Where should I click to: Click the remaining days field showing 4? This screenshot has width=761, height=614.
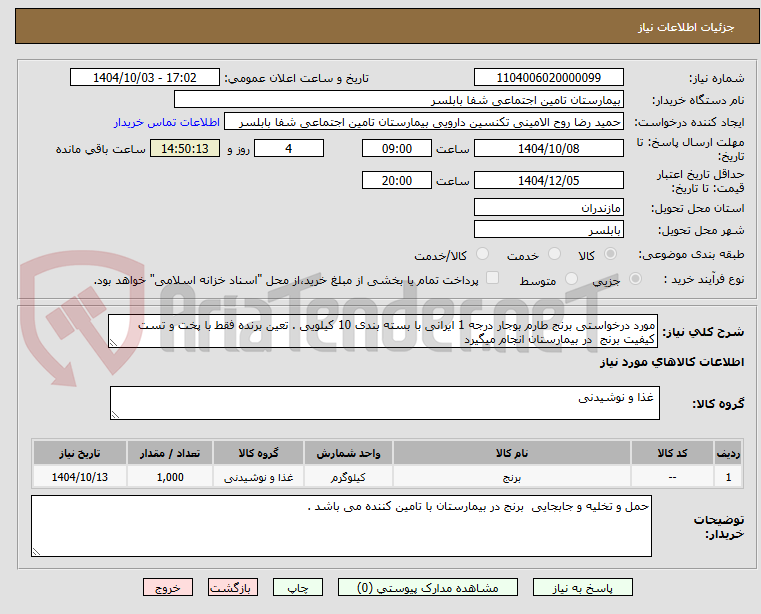click(x=289, y=149)
